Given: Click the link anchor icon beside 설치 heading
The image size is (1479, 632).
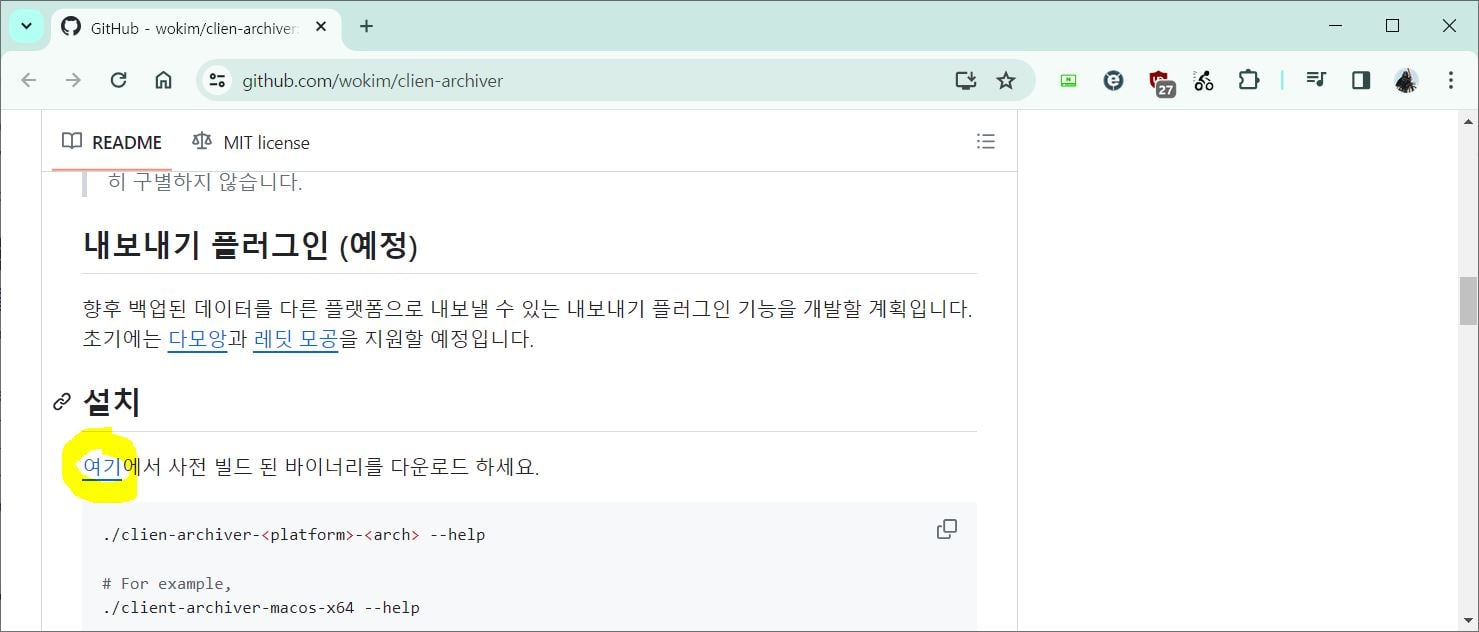Looking at the screenshot, I should [x=62, y=402].
